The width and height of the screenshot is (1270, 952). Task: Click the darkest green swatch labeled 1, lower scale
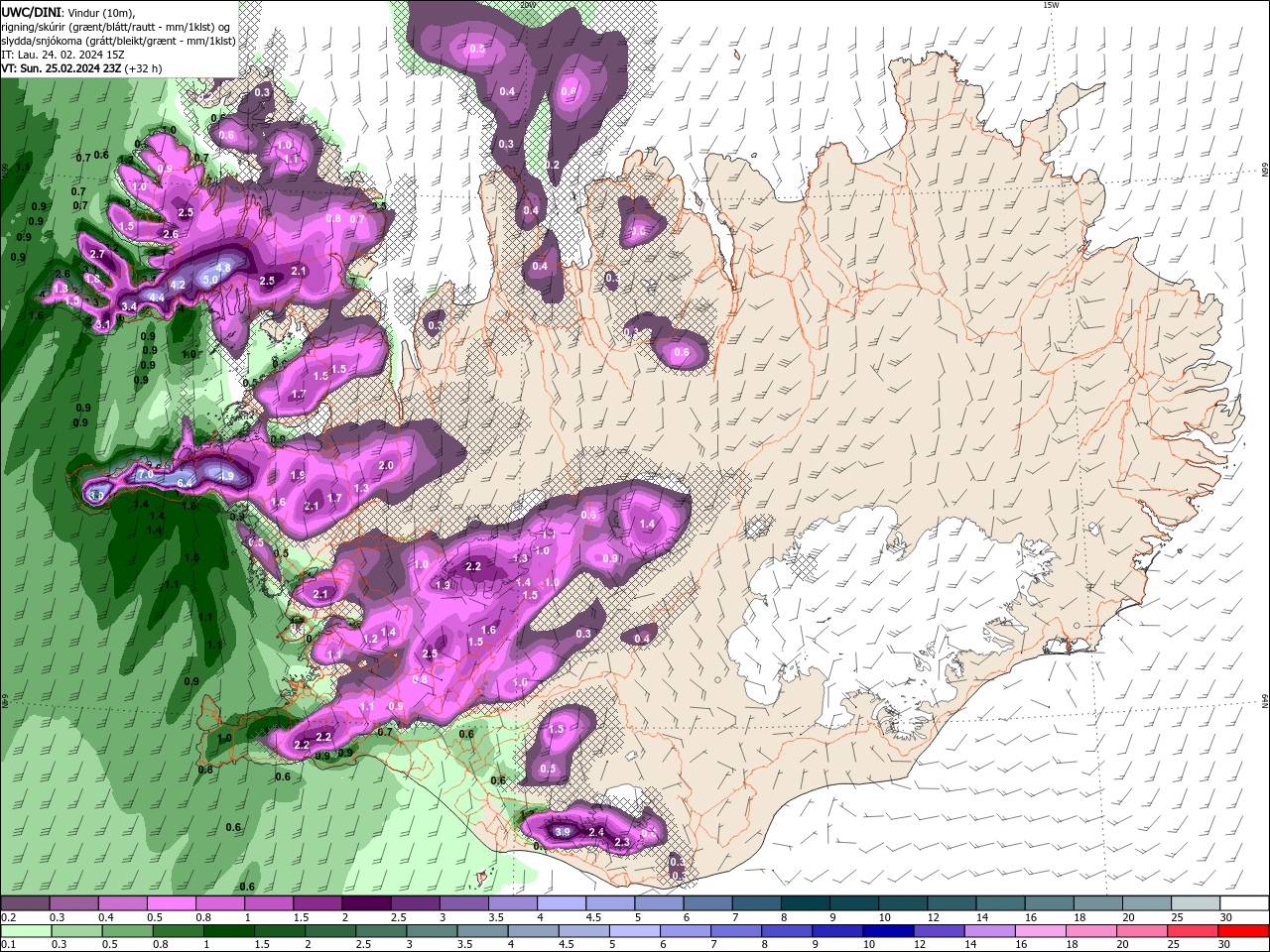227,932
